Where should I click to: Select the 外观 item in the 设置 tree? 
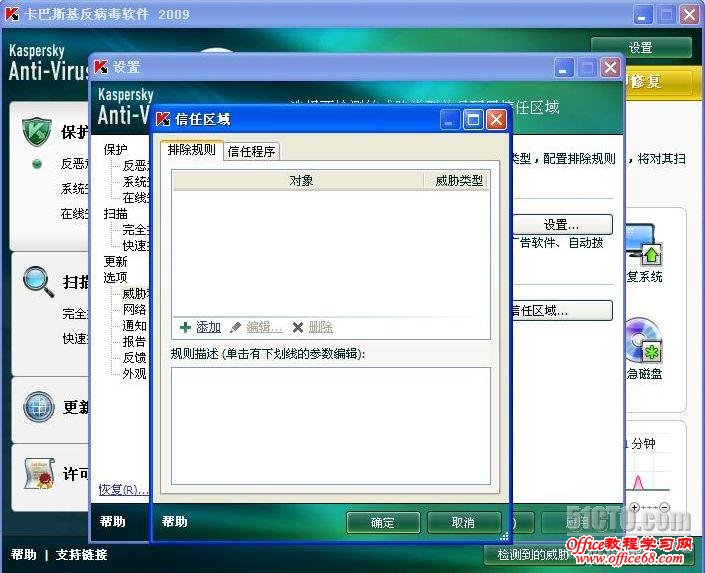pos(134,373)
